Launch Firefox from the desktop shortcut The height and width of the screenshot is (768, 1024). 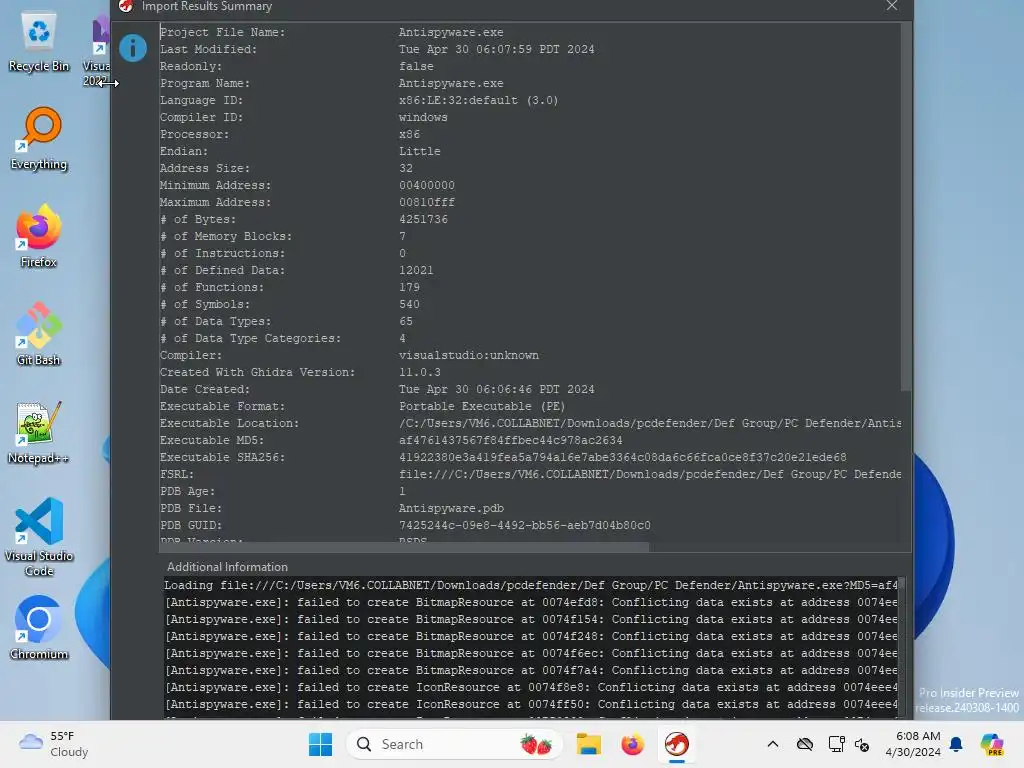tap(39, 236)
